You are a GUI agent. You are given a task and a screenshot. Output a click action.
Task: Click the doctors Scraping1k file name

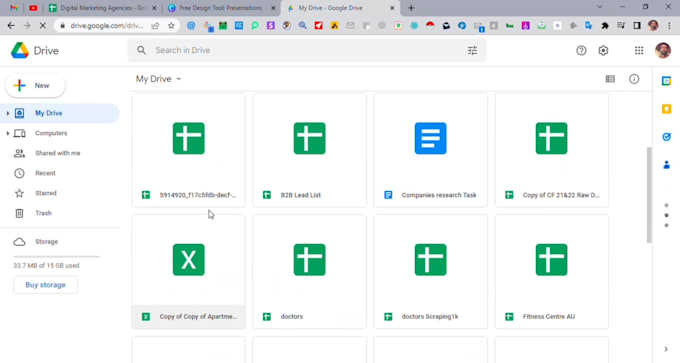click(x=430, y=317)
